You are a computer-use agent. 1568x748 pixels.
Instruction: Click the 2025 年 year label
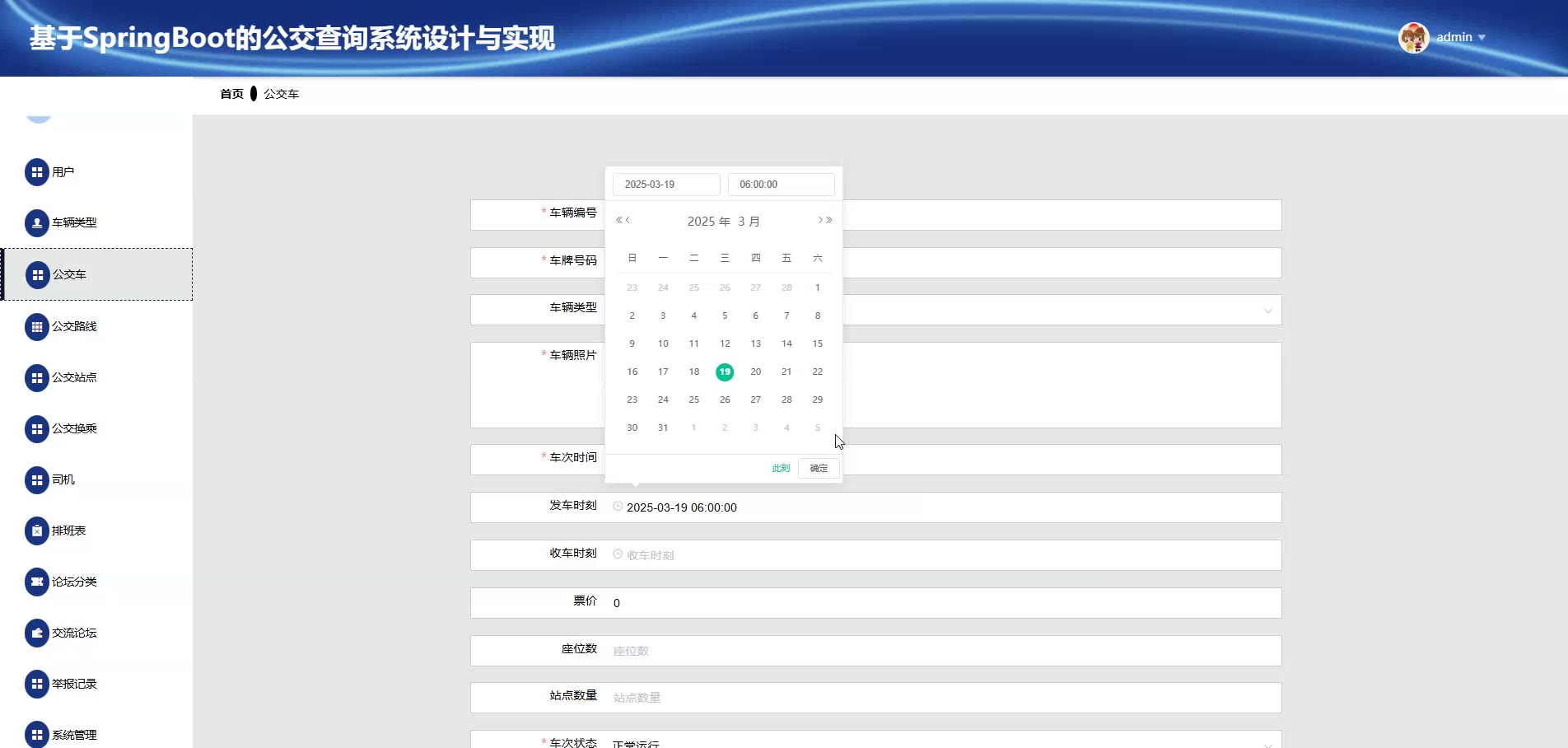(x=709, y=222)
